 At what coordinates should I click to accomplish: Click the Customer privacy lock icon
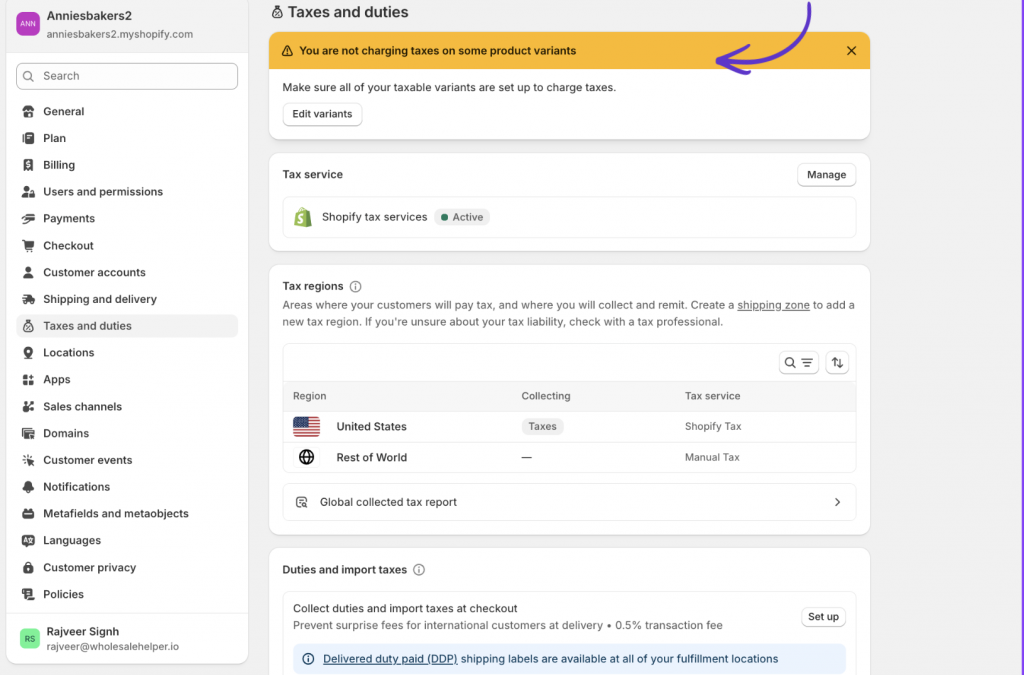pos(28,568)
